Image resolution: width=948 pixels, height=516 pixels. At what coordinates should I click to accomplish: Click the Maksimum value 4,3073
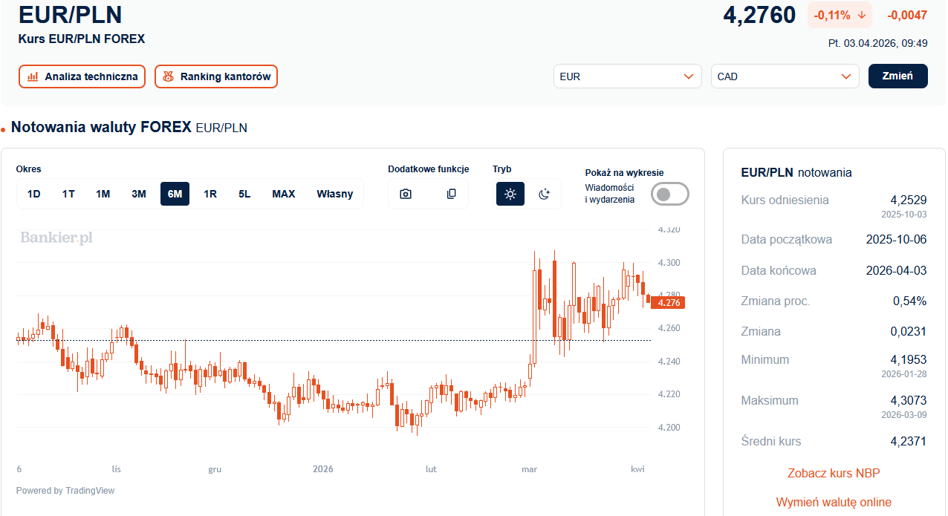[x=908, y=400]
